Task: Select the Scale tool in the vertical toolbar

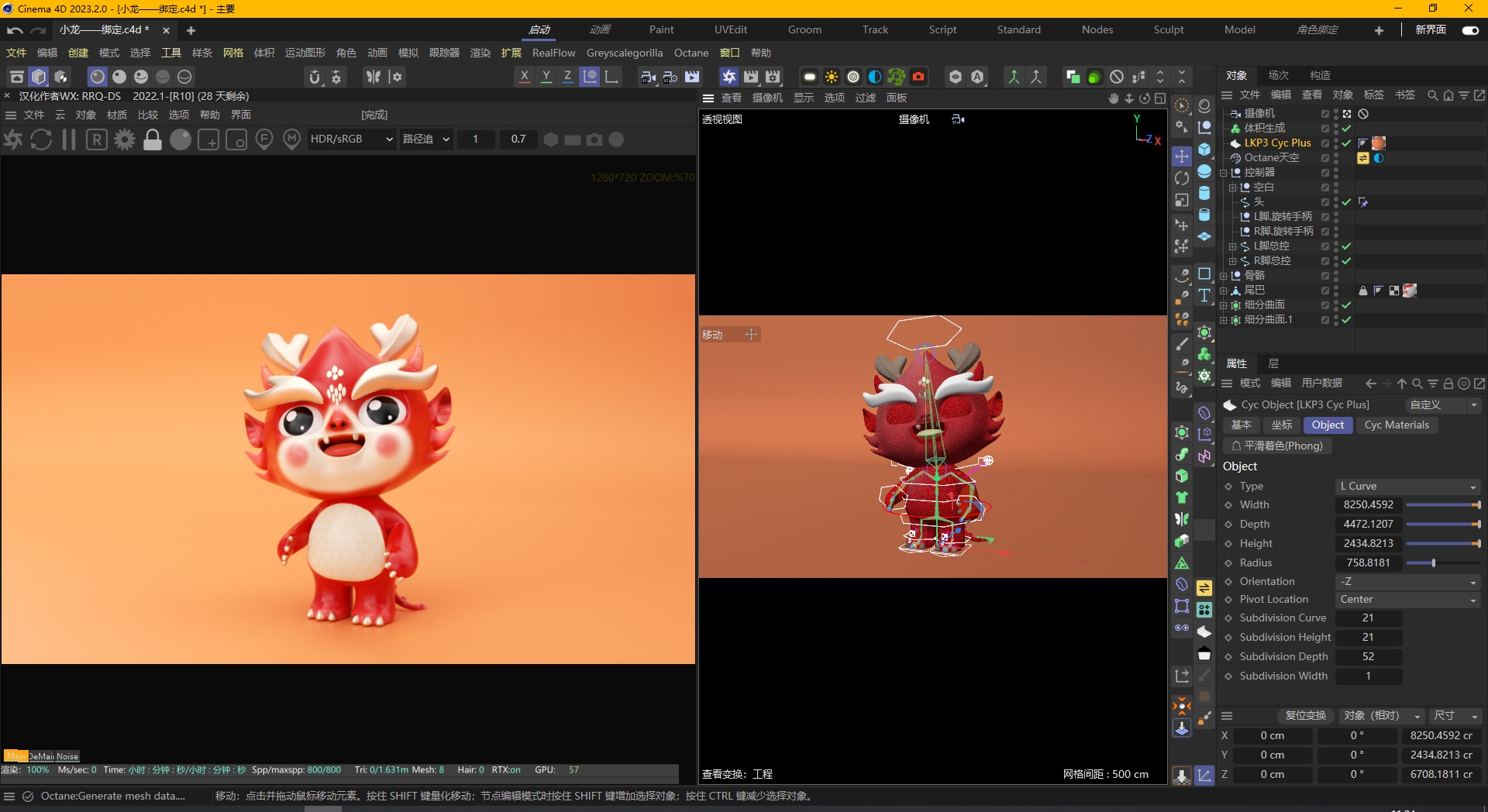Action: (x=1182, y=200)
